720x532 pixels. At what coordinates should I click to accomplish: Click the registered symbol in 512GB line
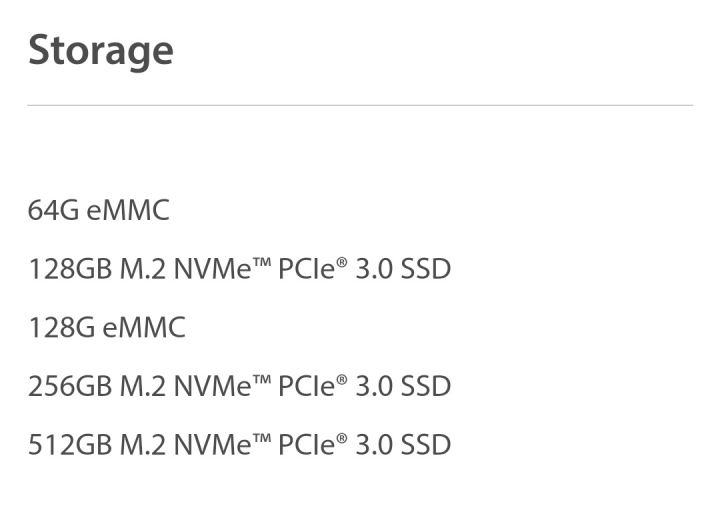pos(342,438)
